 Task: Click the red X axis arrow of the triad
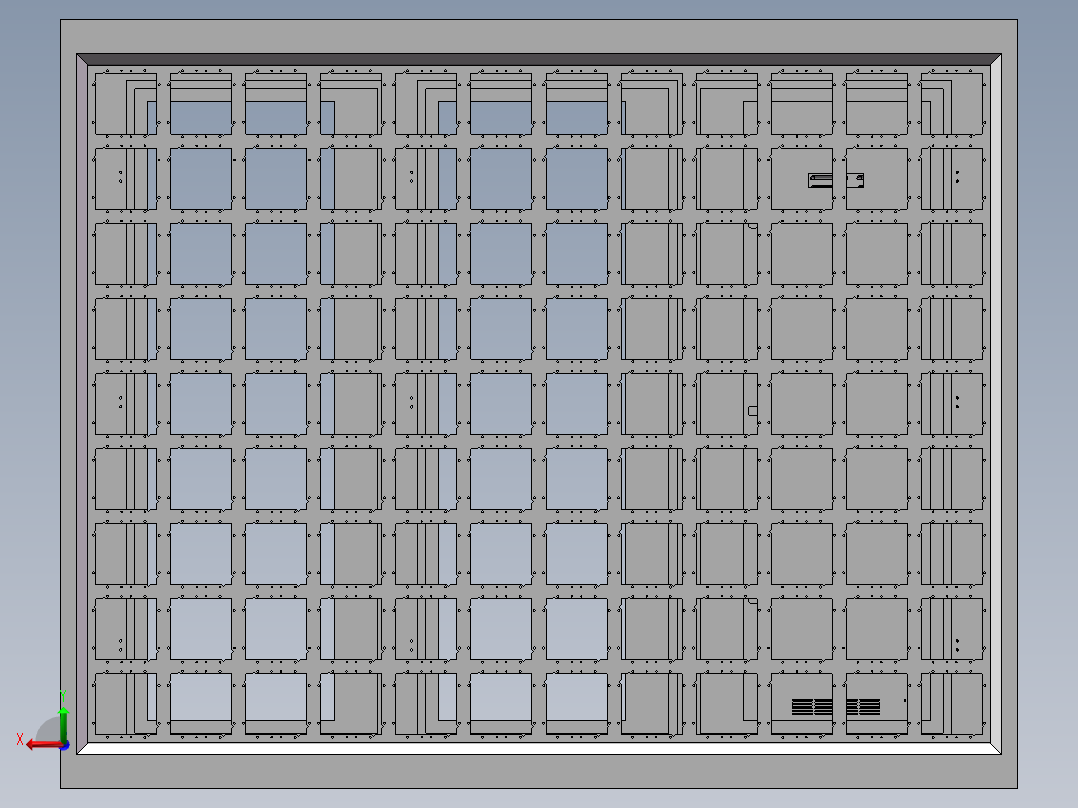(44, 745)
